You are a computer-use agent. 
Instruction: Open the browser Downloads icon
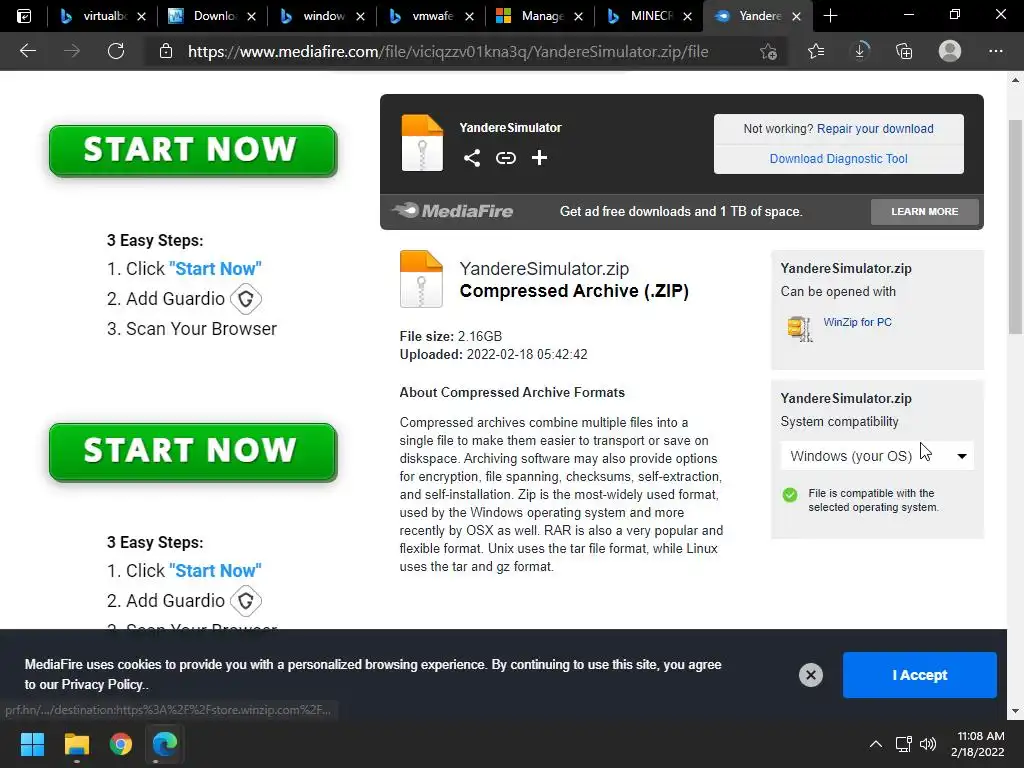(860, 51)
